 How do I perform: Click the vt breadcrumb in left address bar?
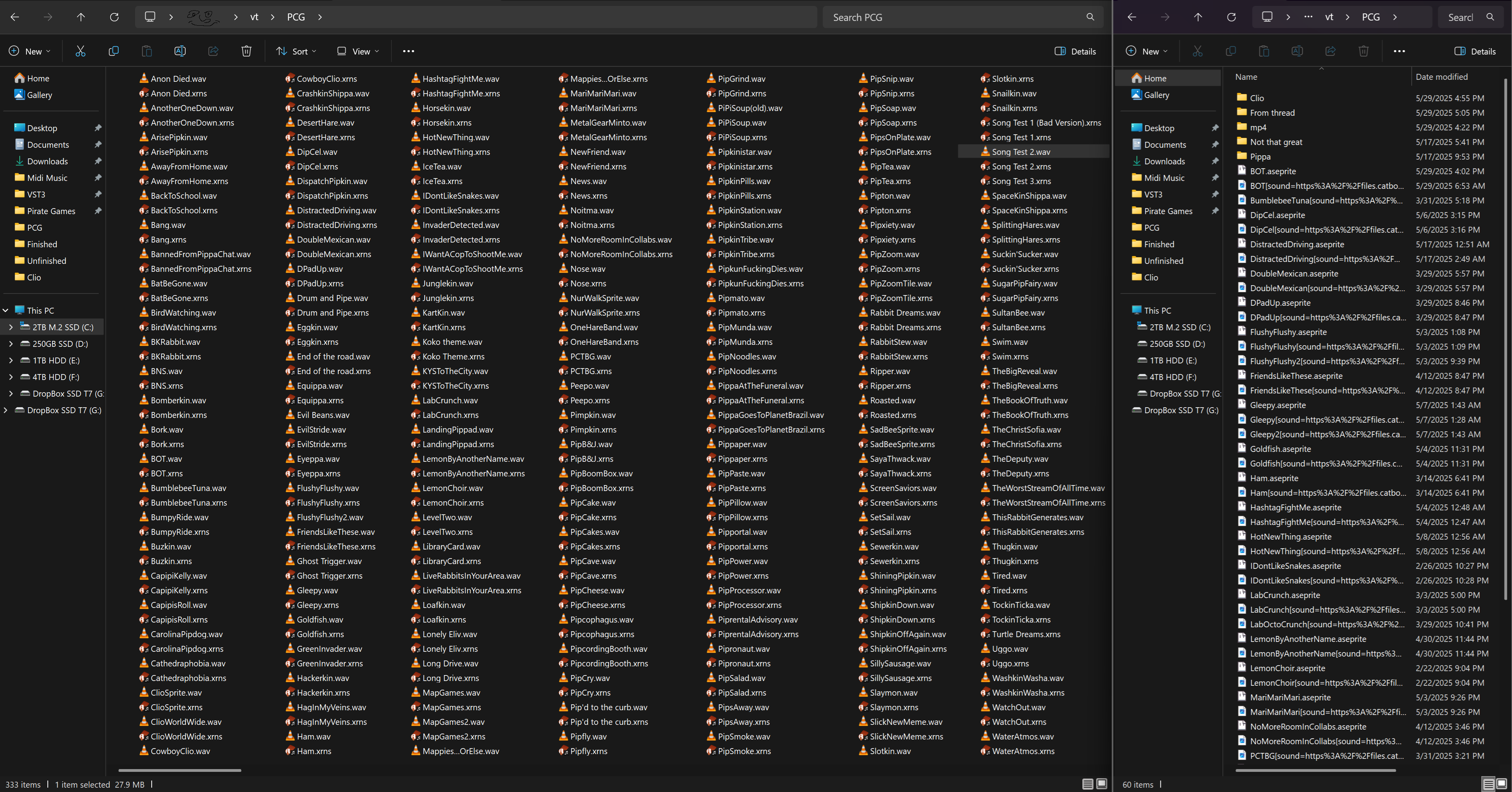[x=254, y=17]
